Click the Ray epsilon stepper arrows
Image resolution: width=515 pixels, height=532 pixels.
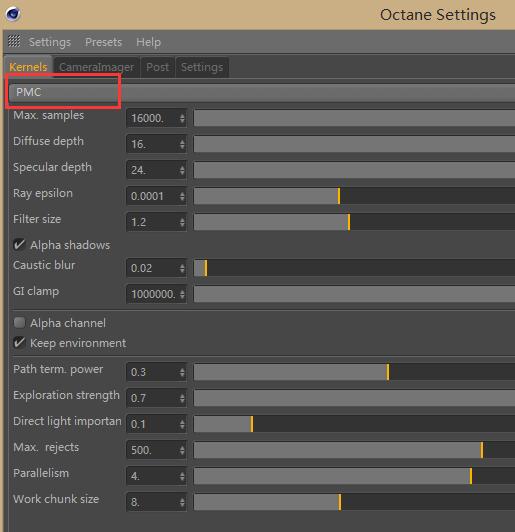coord(182,196)
